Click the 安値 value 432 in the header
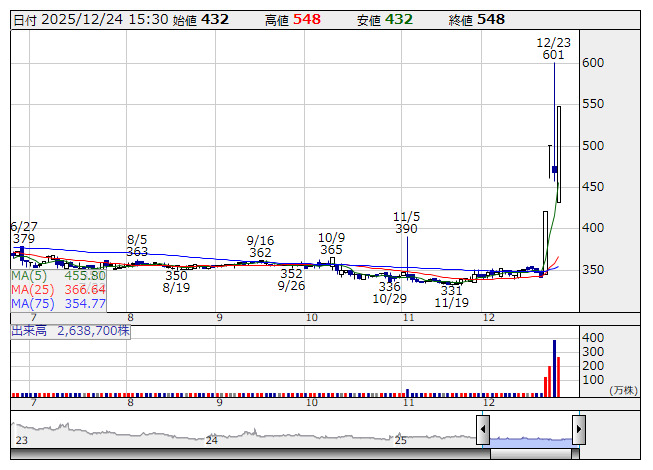Screen dimensions: 653x470 pos(399,20)
